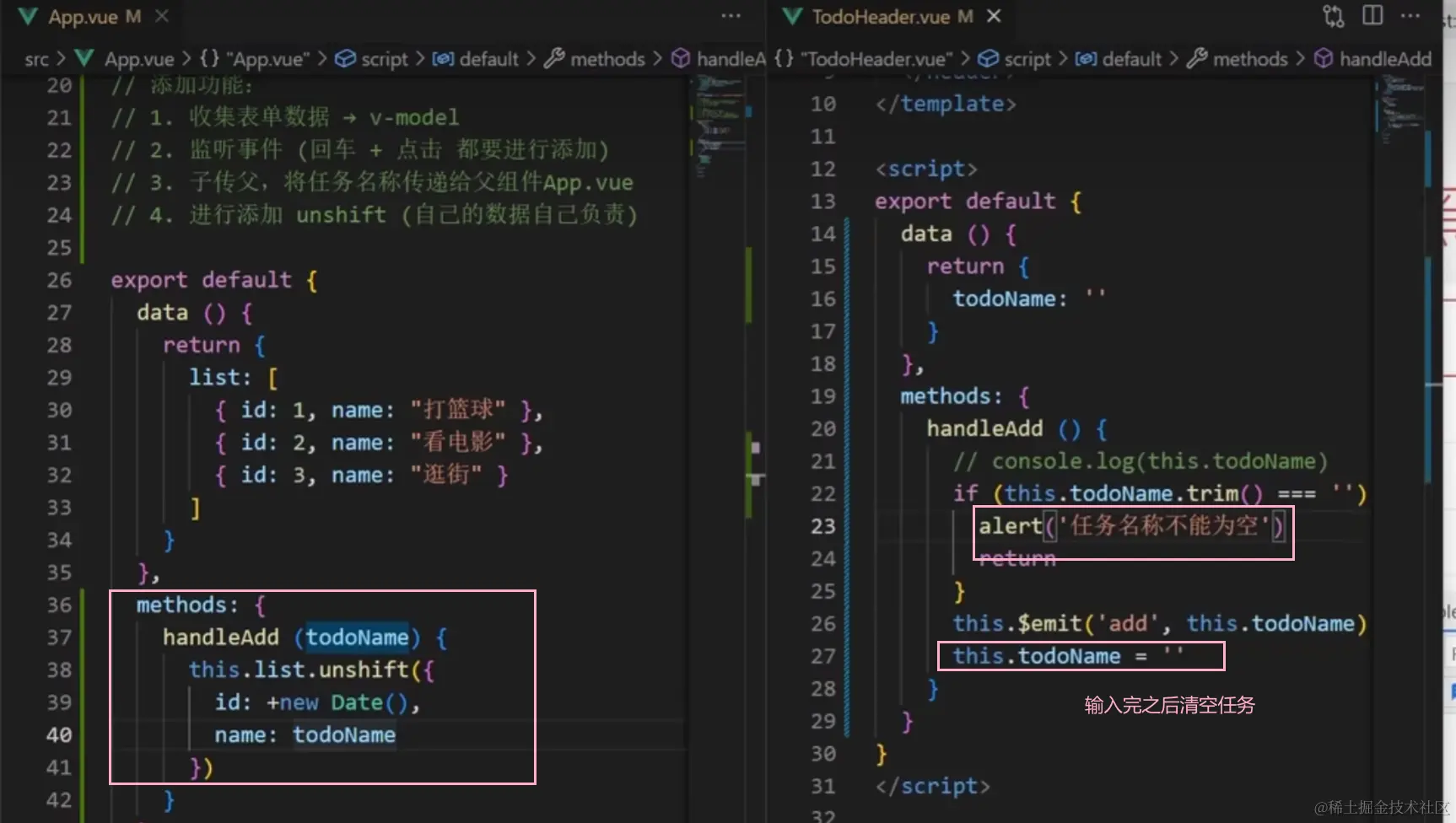The height and width of the screenshot is (823, 1456).
Task: Click the "看电影" string in App.vue
Action: (x=458, y=443)
